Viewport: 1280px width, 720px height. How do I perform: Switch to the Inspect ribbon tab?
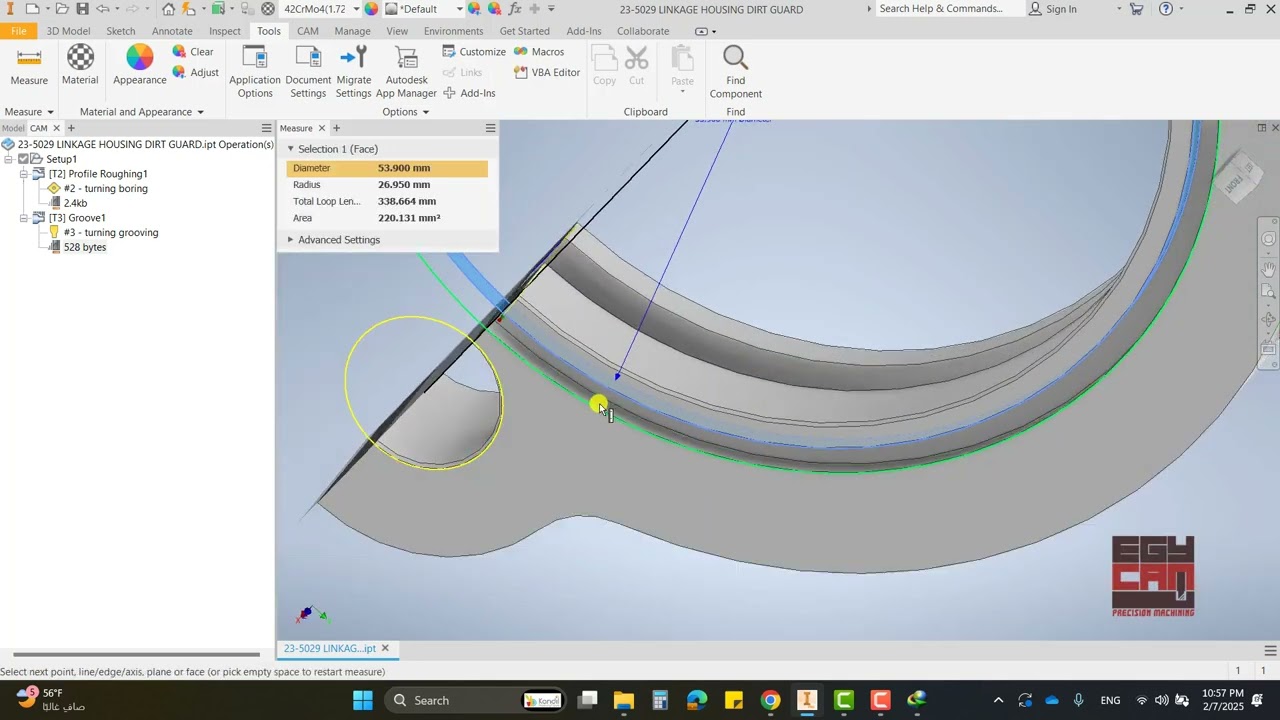[x=225, y=31]
